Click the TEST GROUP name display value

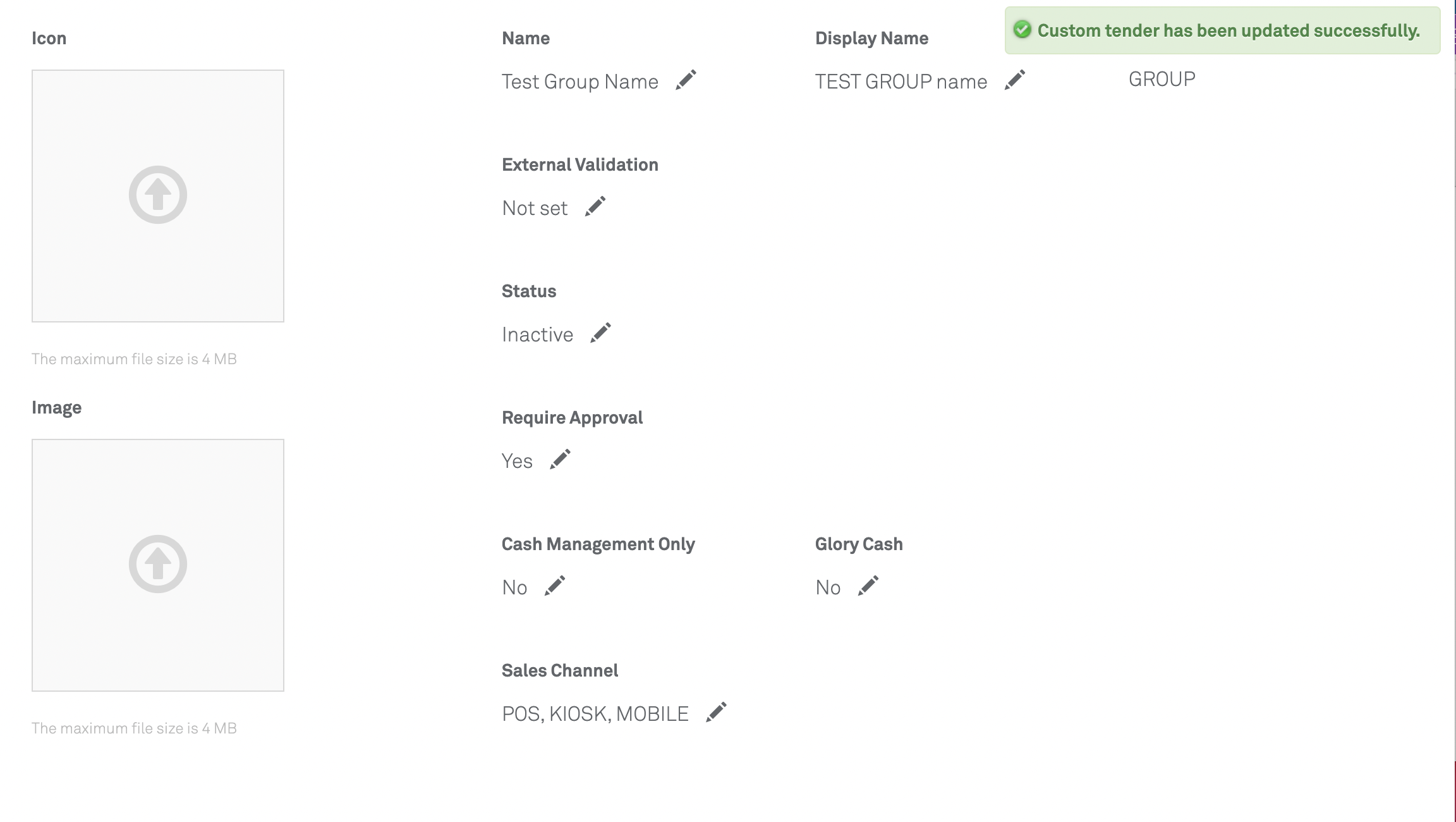coord(901,82)
